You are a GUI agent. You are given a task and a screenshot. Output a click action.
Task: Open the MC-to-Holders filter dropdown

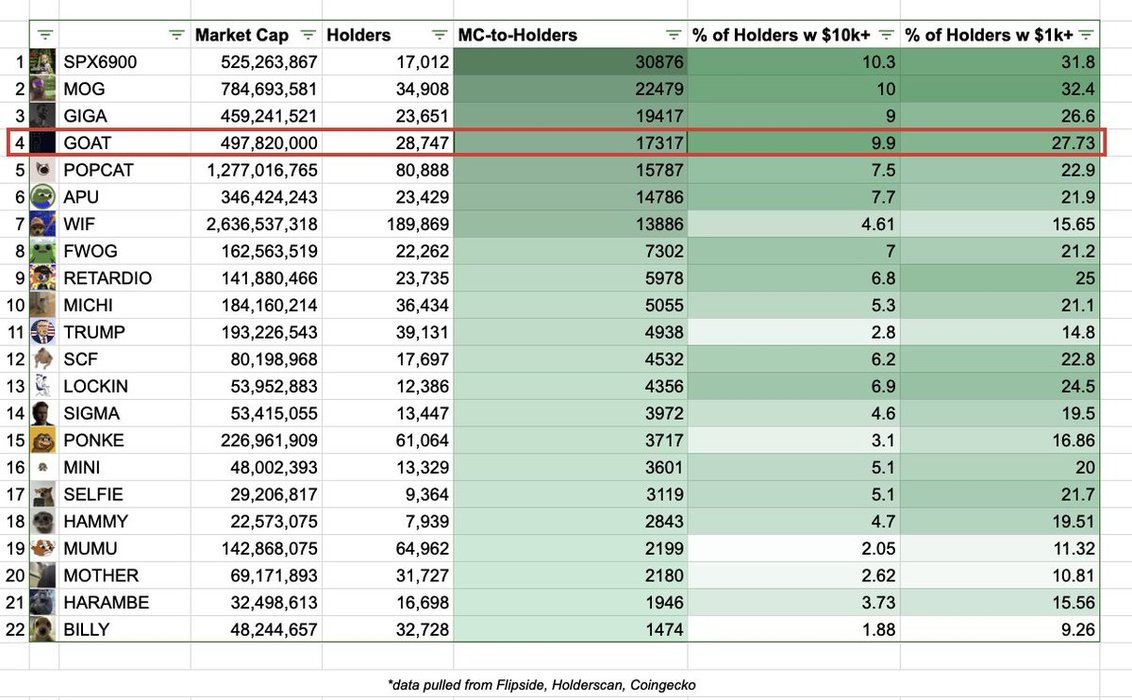673,35
